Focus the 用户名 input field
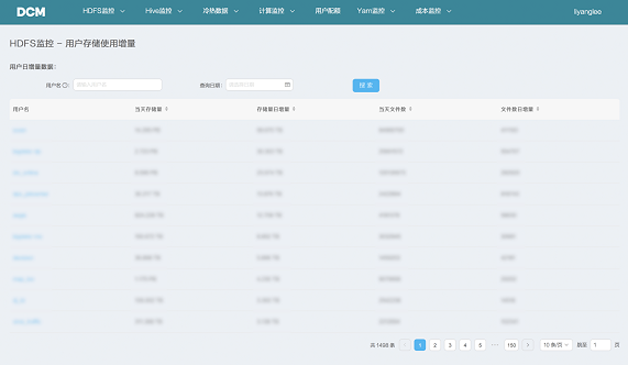 [118, 85]
